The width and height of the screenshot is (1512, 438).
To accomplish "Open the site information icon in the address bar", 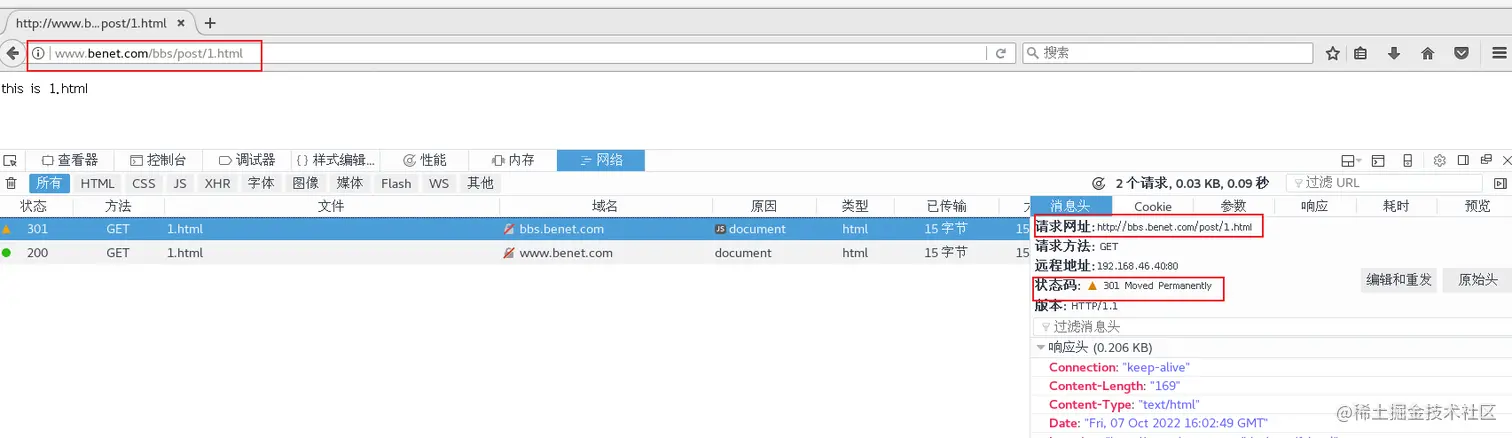I will [x=38, y=54].
